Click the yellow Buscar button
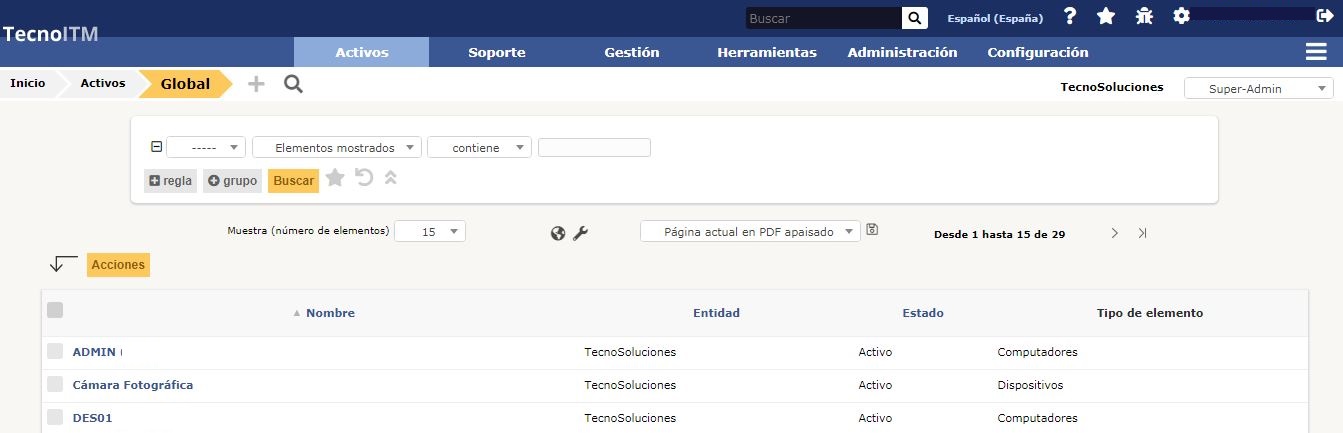The height and width of the screenshot is (433, 1343). point(293,181)
